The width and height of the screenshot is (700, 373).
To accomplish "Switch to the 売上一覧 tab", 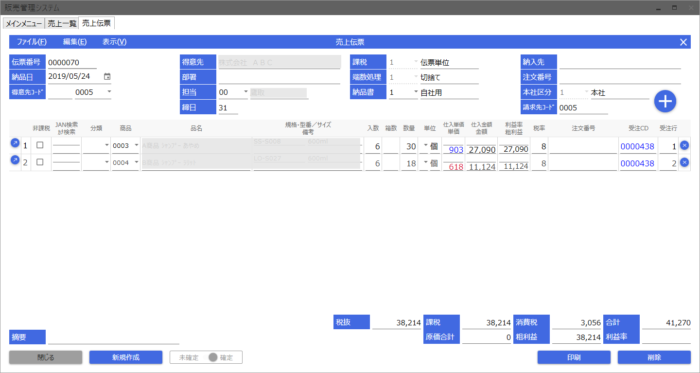I will [x=62, y=24].
